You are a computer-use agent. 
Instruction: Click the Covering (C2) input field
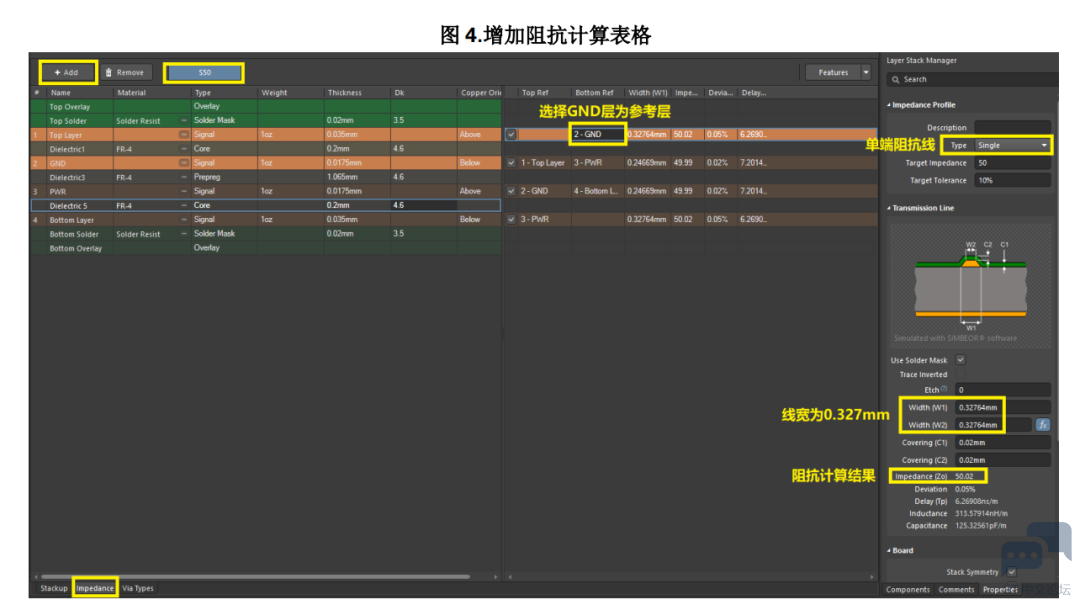coord(1003,460)
